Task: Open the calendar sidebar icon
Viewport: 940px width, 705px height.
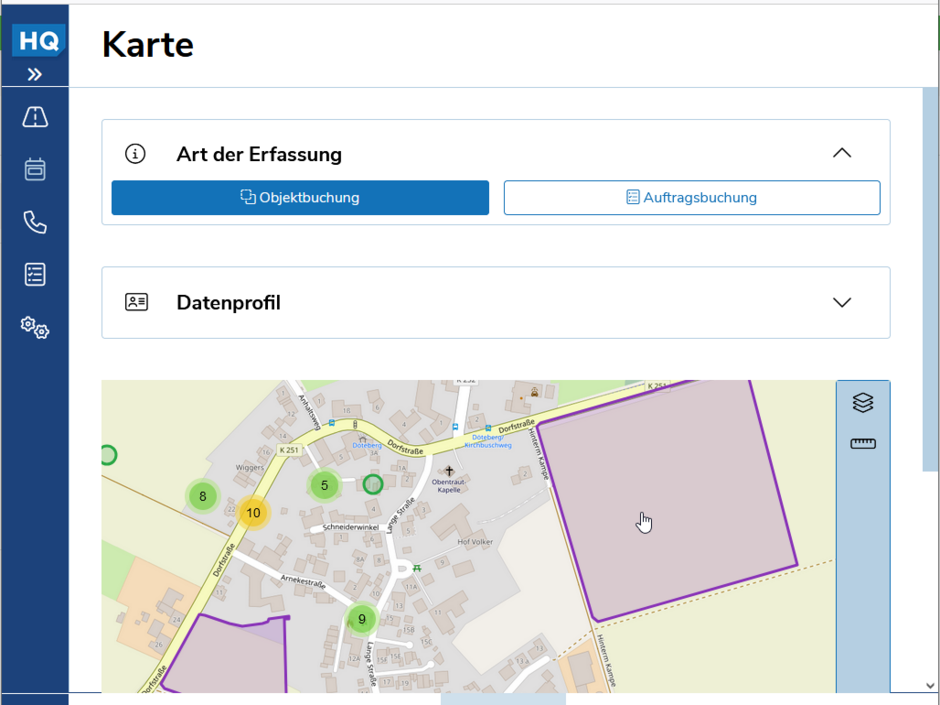Action: (35, 169)
